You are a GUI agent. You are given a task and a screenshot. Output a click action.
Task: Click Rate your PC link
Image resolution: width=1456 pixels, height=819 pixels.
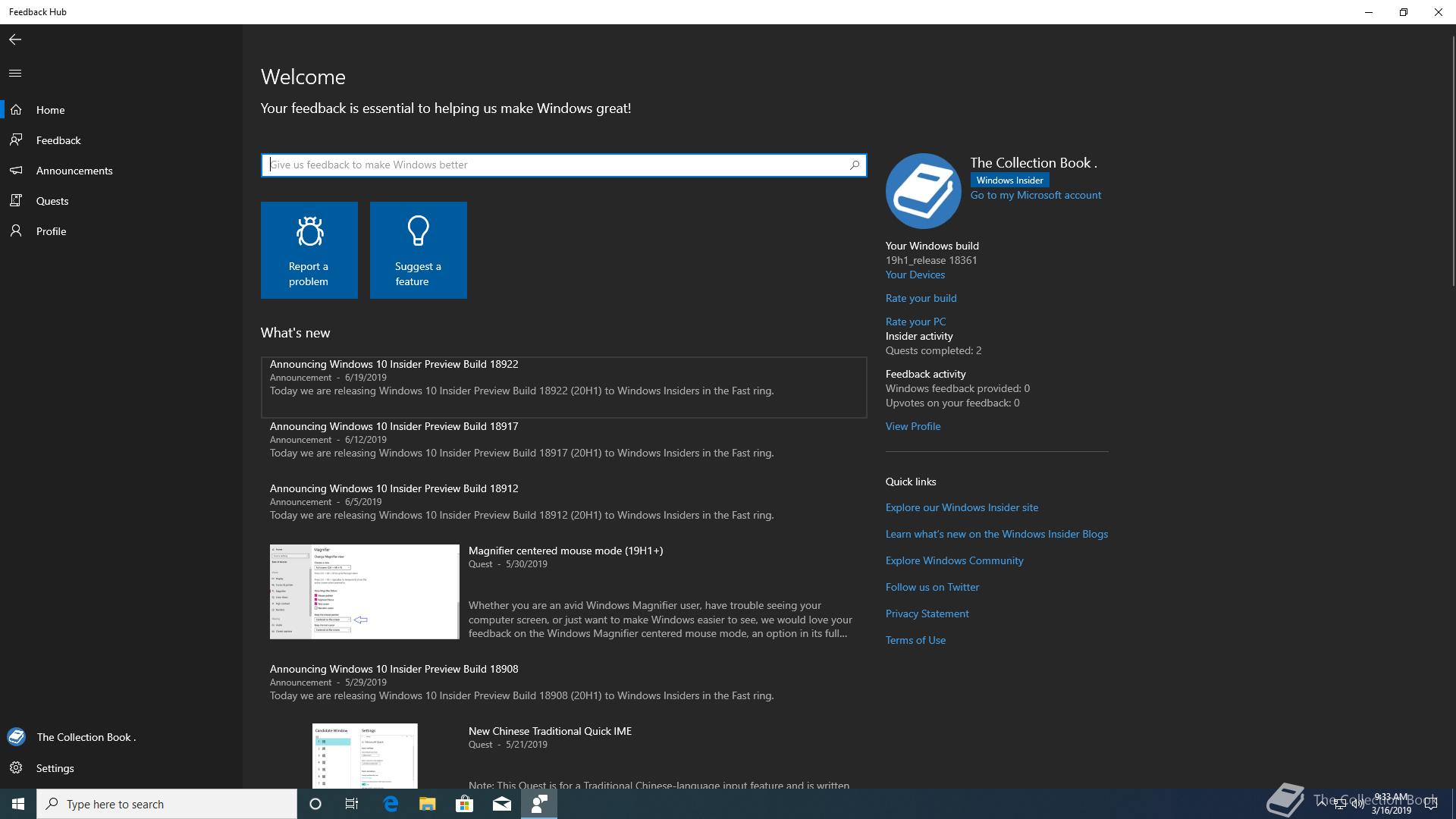[916, 322]
